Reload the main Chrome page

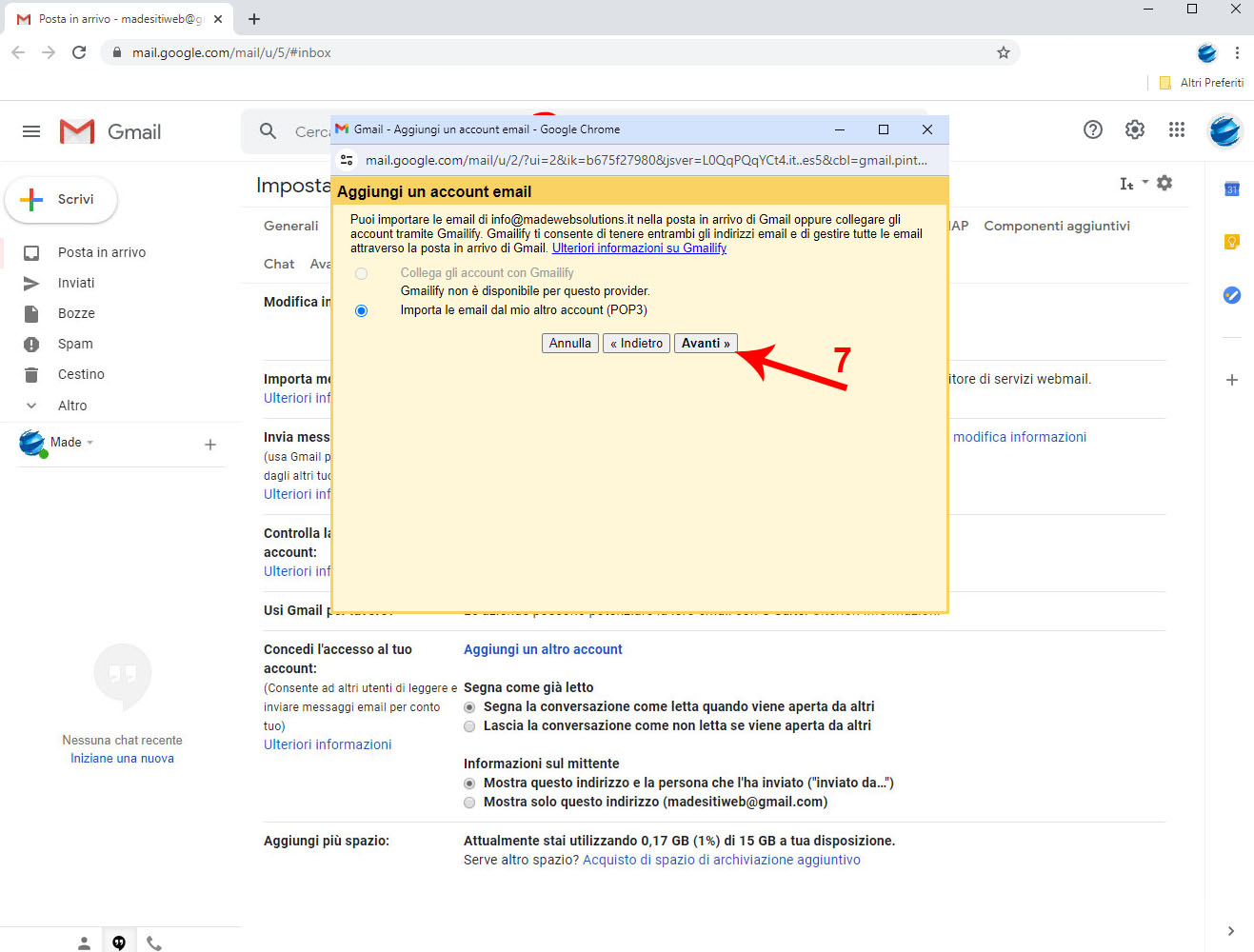pos(79,52)
